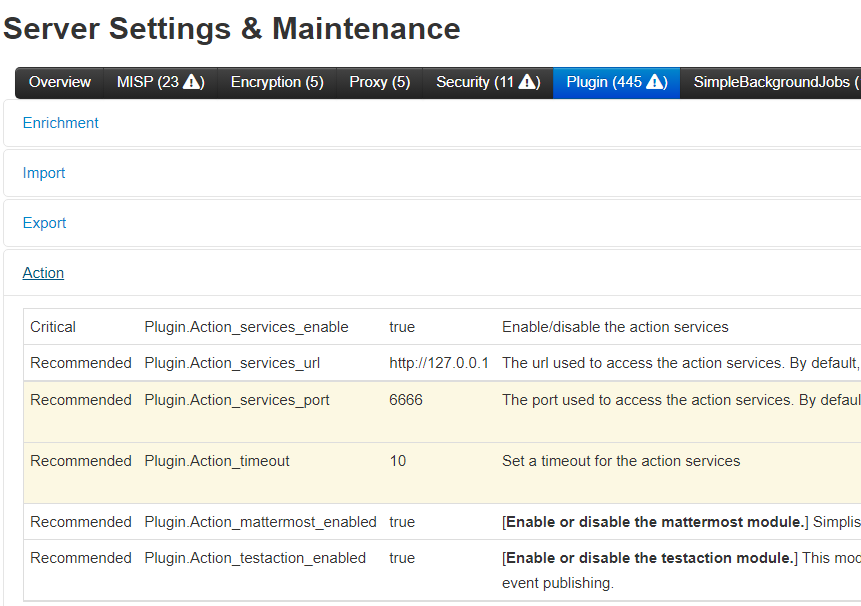Screen dimensions: 861x606
Task: Open the Overview tab
Action: click(x=59, y=83)
